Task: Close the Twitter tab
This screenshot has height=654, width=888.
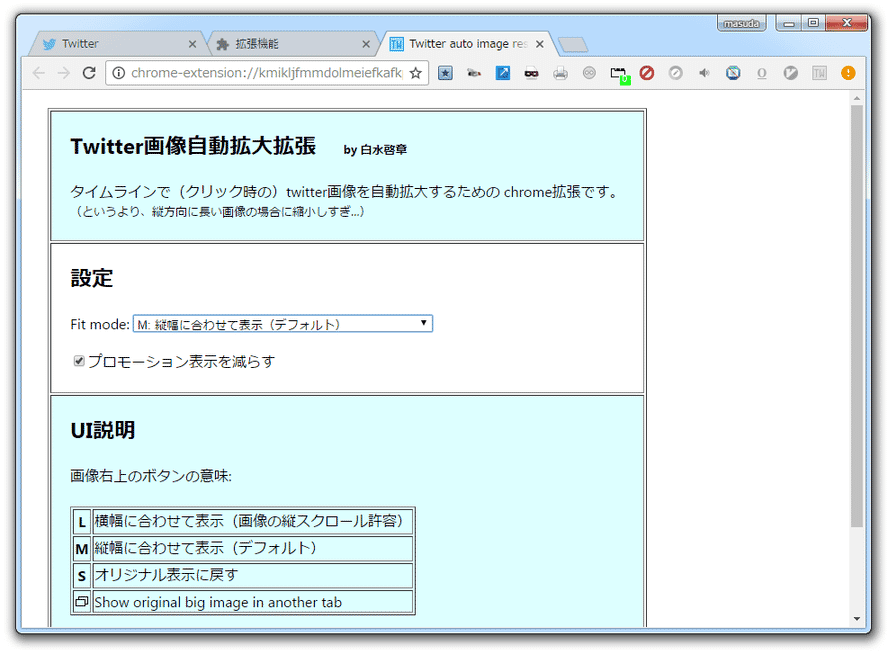Action: pyautogui.click(x=193, y=44)
